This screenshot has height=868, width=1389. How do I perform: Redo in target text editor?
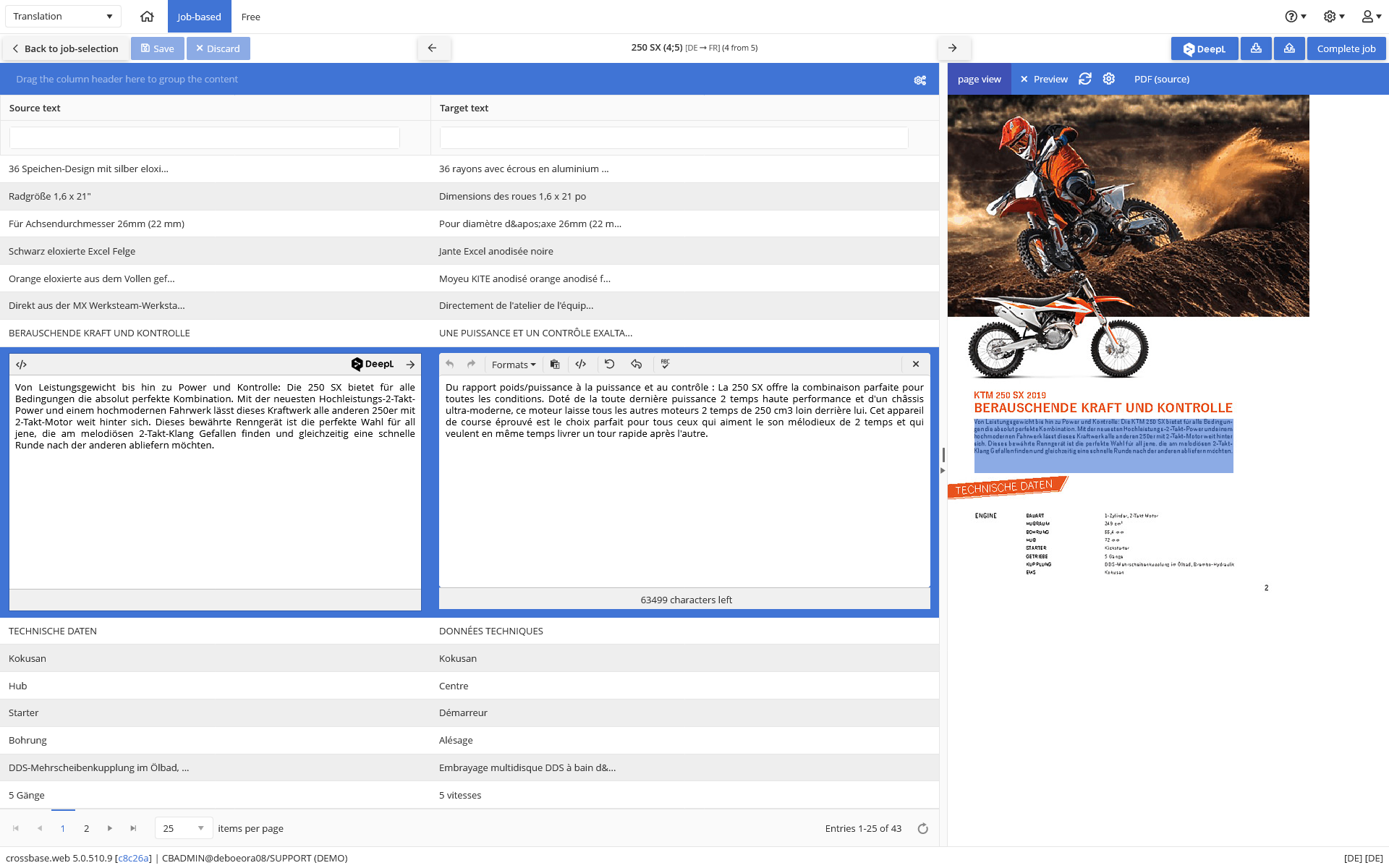coord(472,364)
